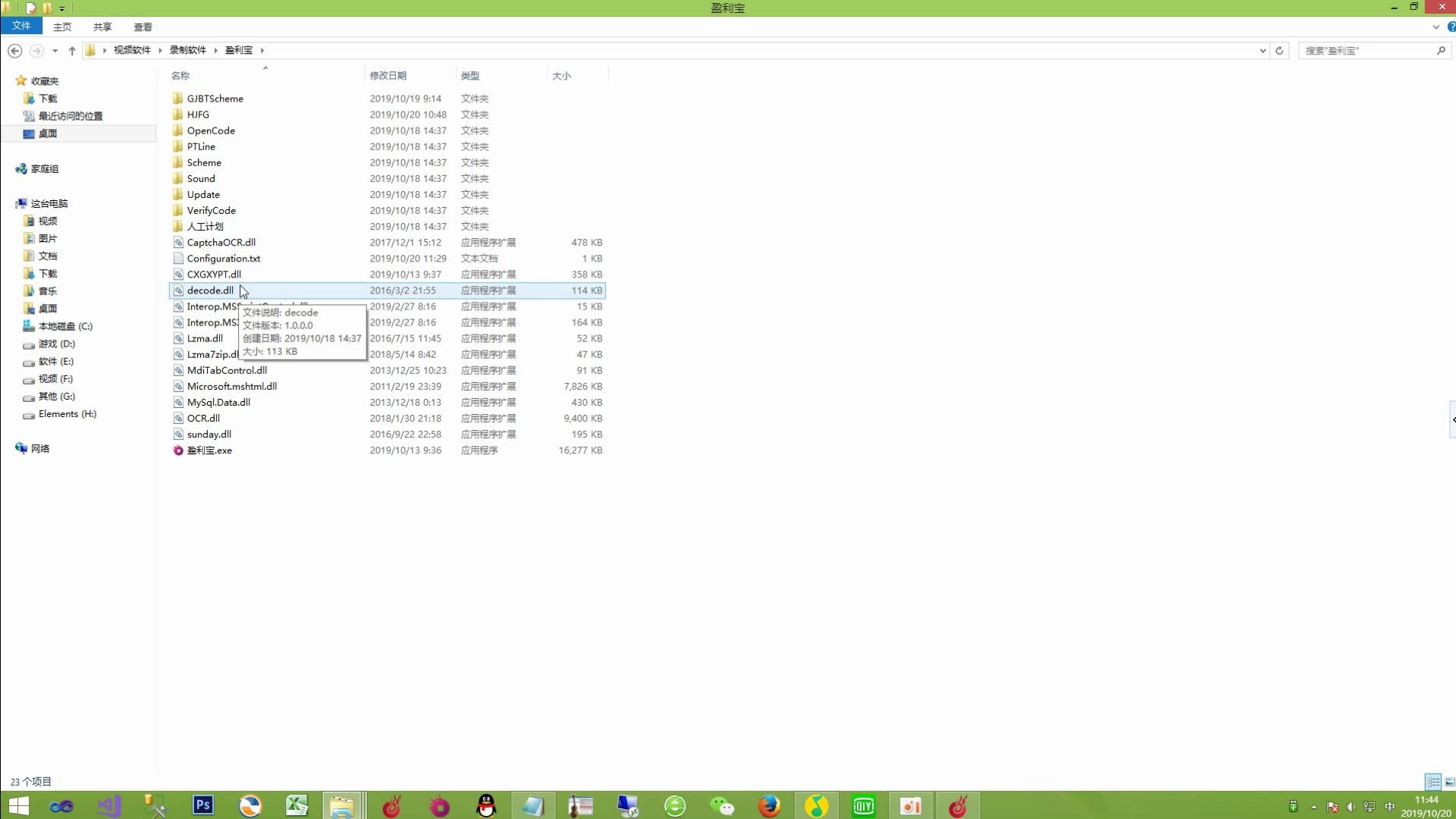
Task: Open the recent locations dropdown arrow
Action: click(55, 51)
